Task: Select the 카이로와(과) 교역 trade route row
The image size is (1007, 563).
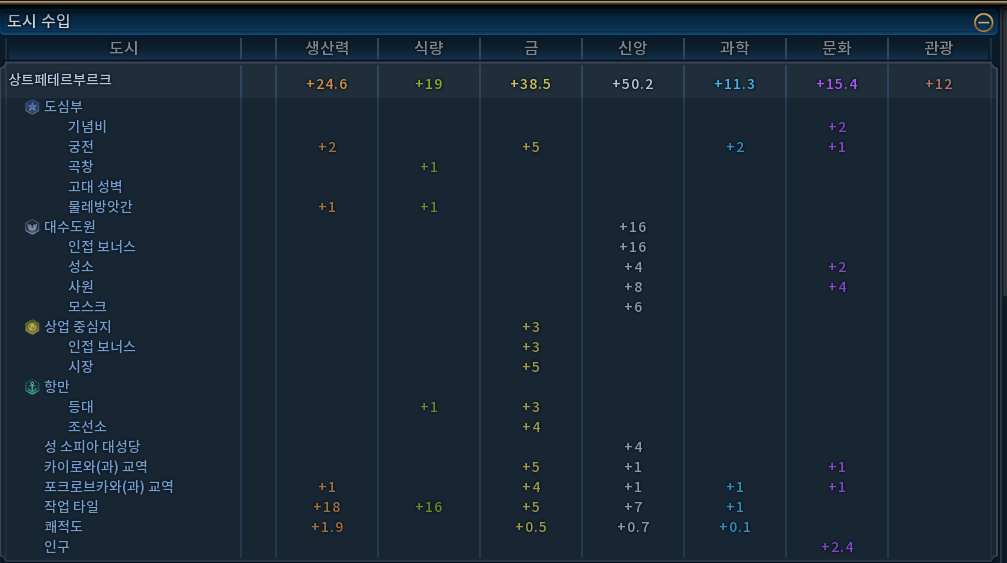Action: click(96, 466)
